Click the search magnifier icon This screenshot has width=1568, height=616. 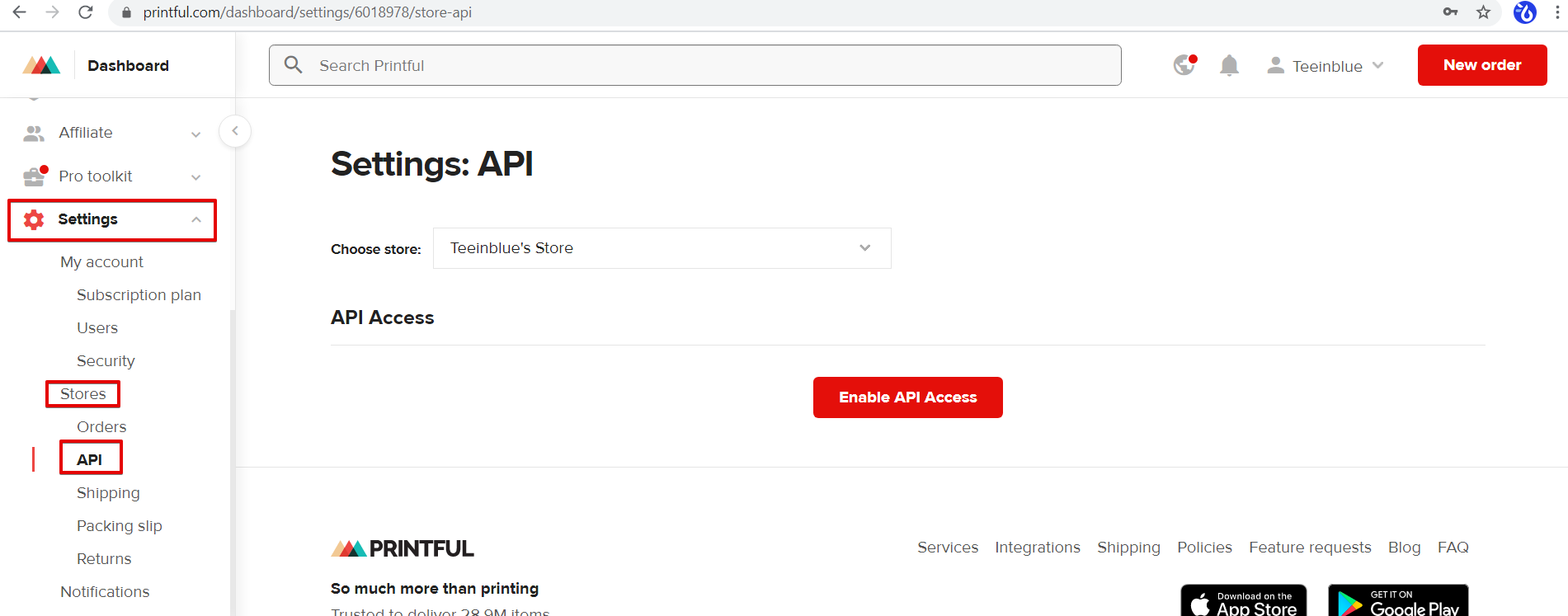pyautogui.click(x=294, y=65)
